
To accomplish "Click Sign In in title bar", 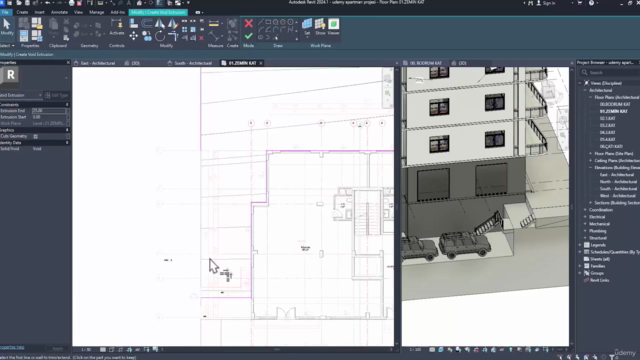I will click(545, 3).
